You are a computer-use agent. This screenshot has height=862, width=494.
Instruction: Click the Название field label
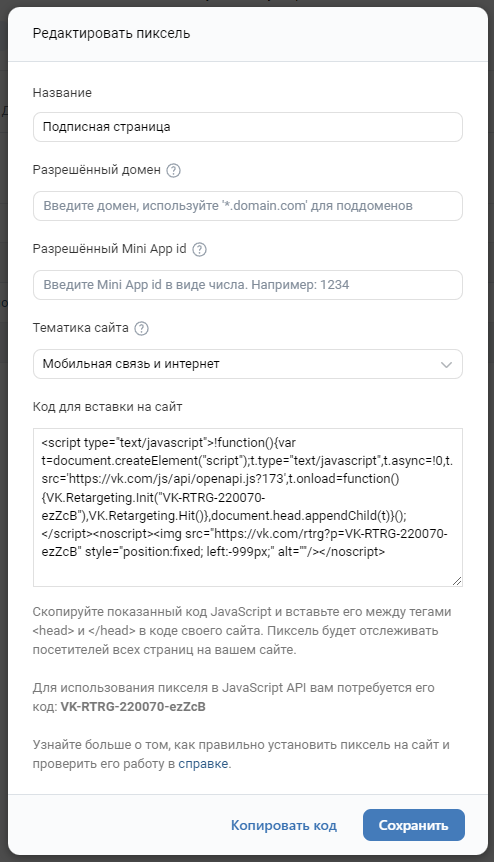click(x=62, y=92)
